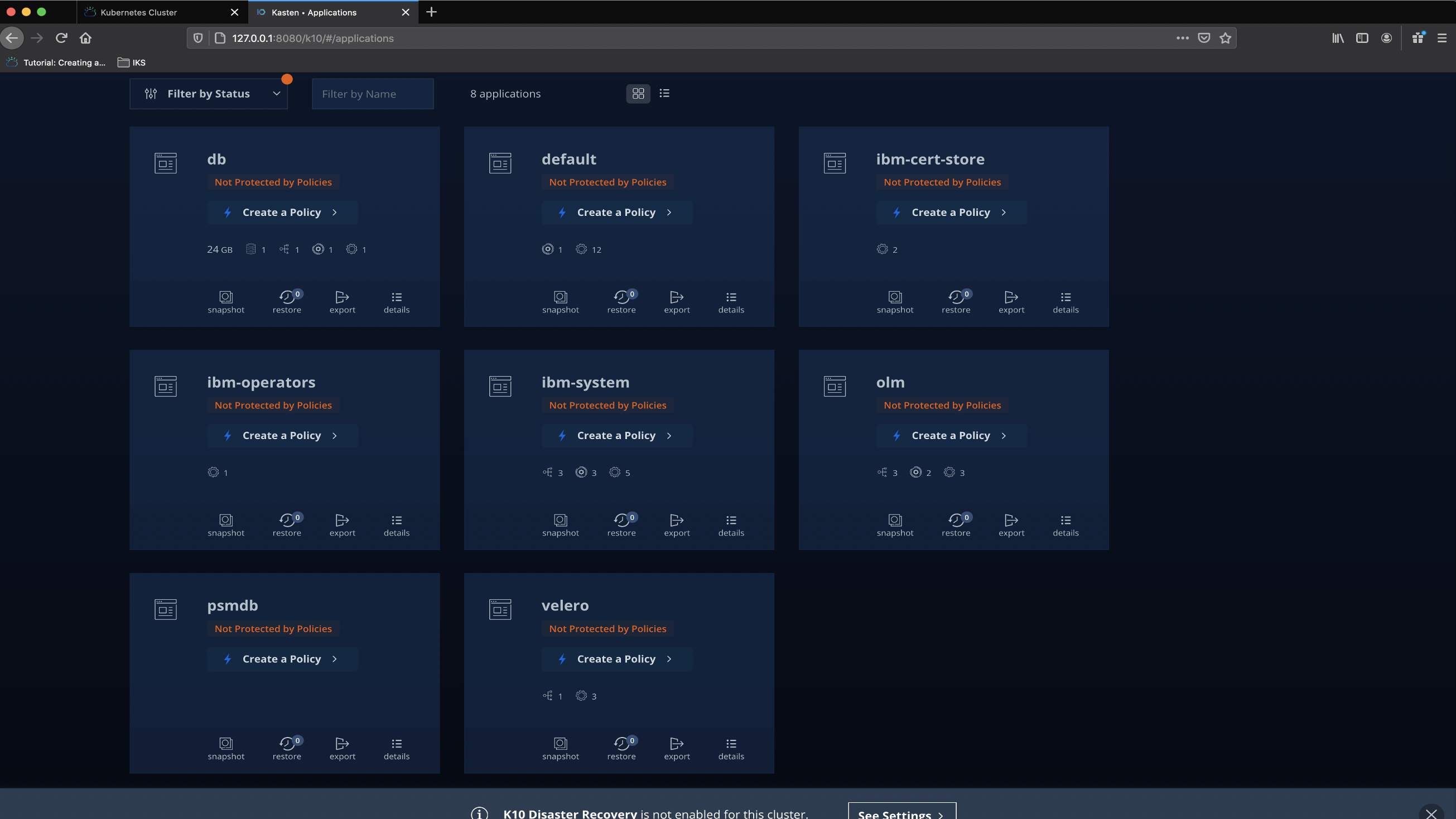
Task: Open the page actions three-dot menu in URL bar
Action: pos(1183,38)
